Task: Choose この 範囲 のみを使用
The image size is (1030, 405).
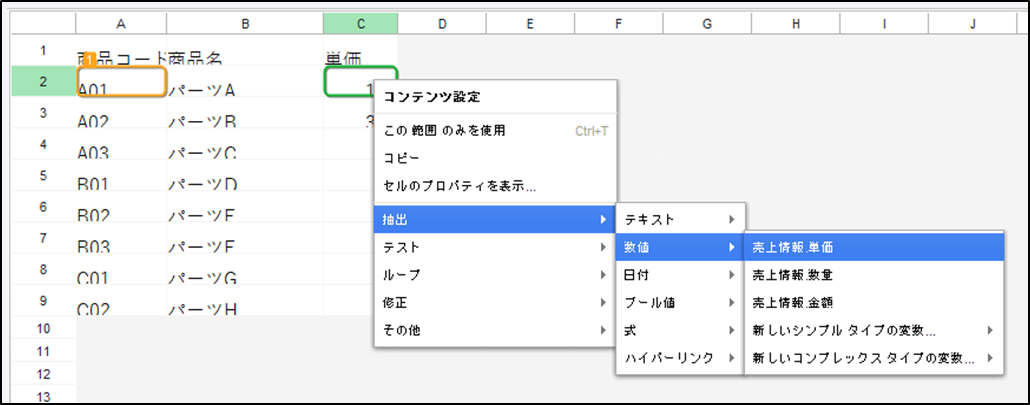Action: [x=495, y=131]
